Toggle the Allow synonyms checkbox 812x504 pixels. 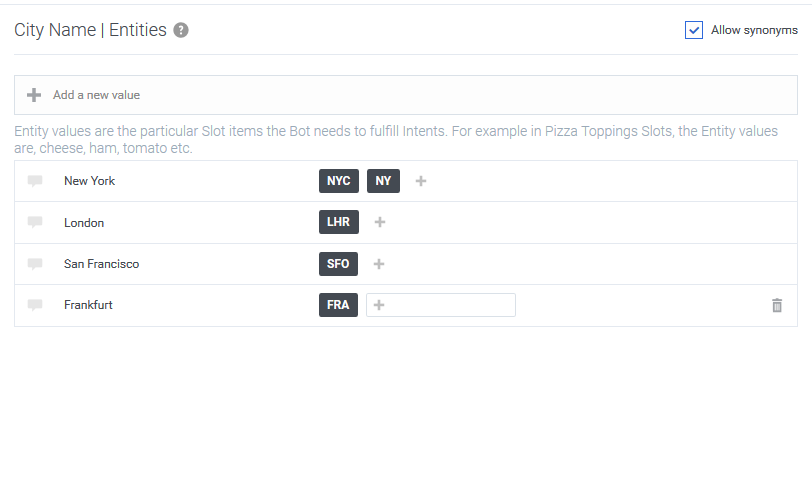point(694,30)
